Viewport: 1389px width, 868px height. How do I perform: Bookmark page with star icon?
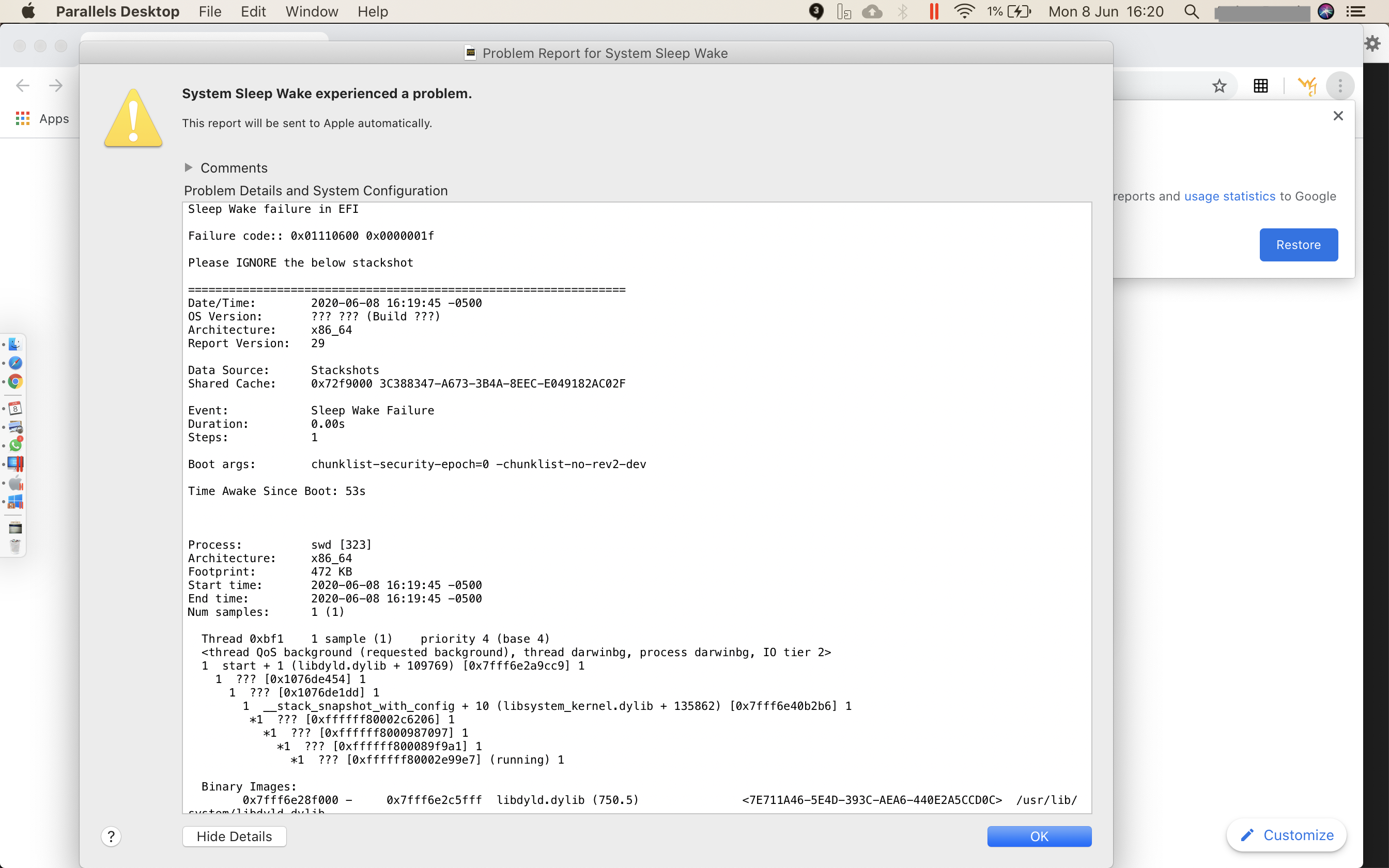1219,86
